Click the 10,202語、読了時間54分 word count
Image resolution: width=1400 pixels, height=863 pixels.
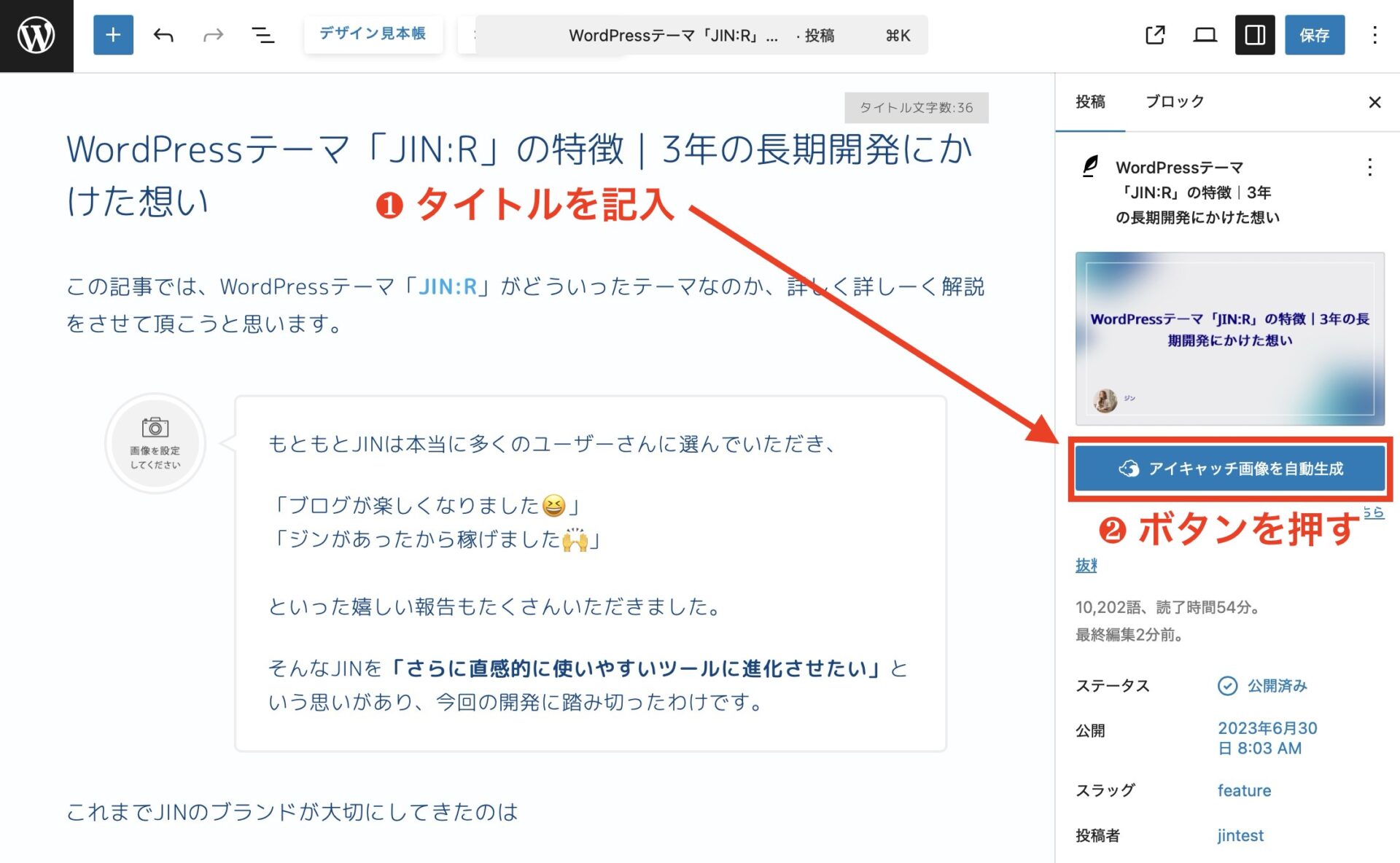[x=1169, y=607]
